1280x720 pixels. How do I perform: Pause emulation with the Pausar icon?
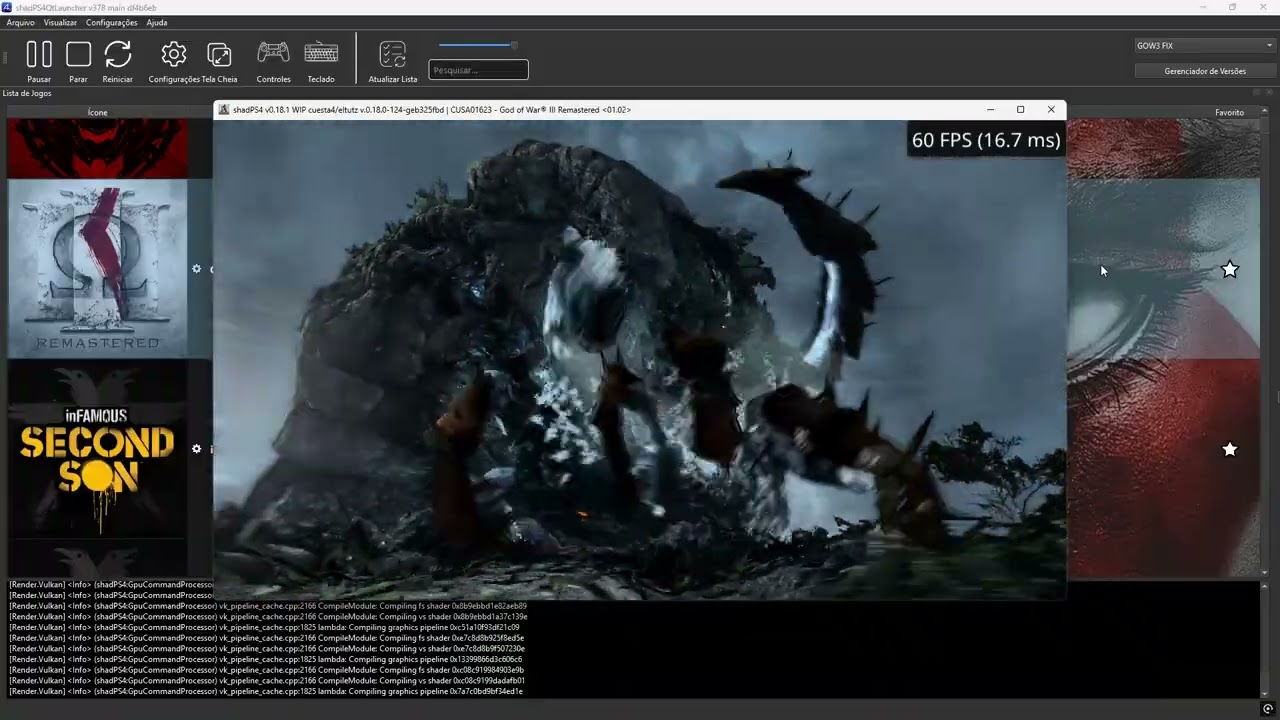[x=39, y=54]
